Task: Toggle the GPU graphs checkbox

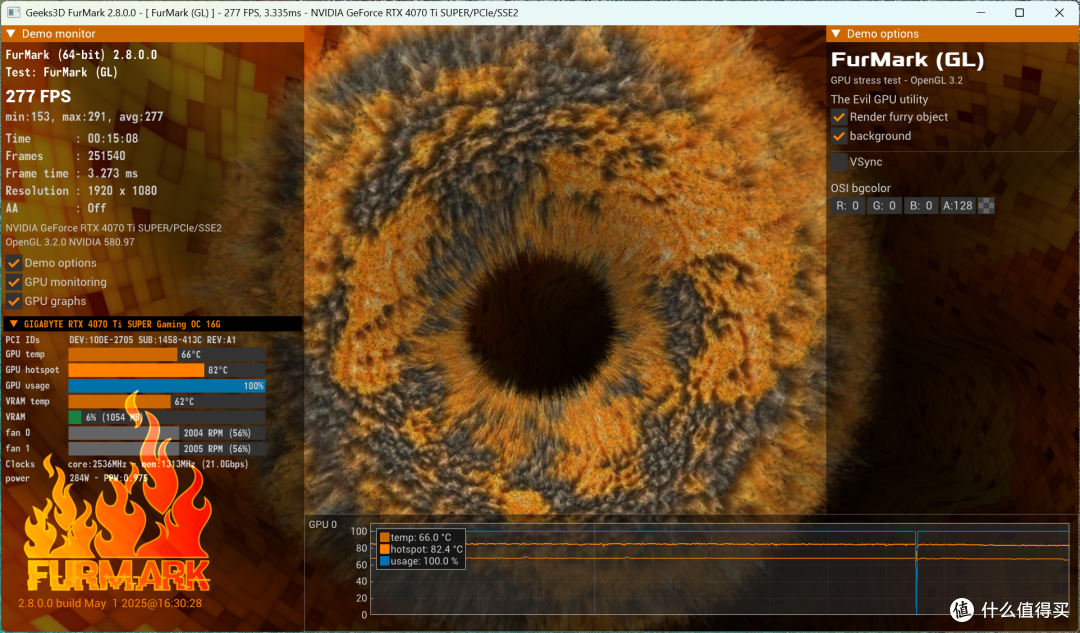Action: [14, 302]
